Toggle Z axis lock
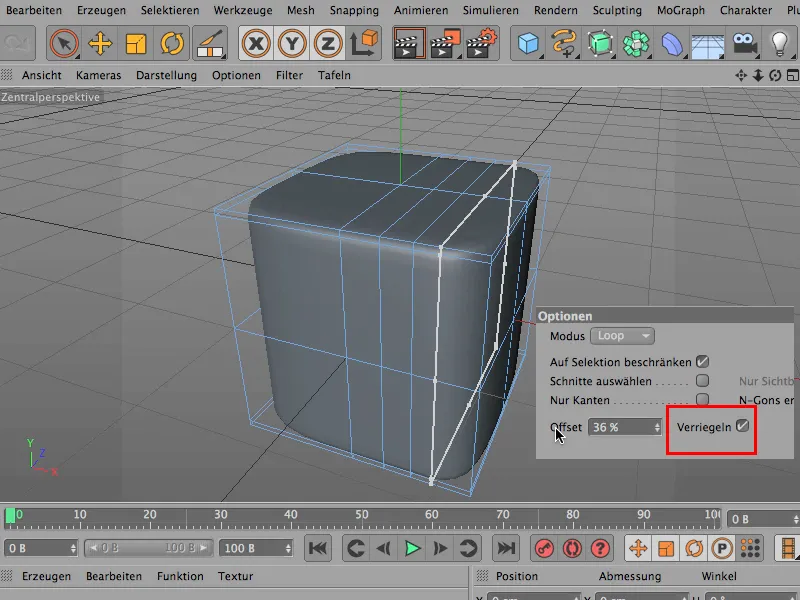Screen dimensions: 800x600 coord(328,43)
